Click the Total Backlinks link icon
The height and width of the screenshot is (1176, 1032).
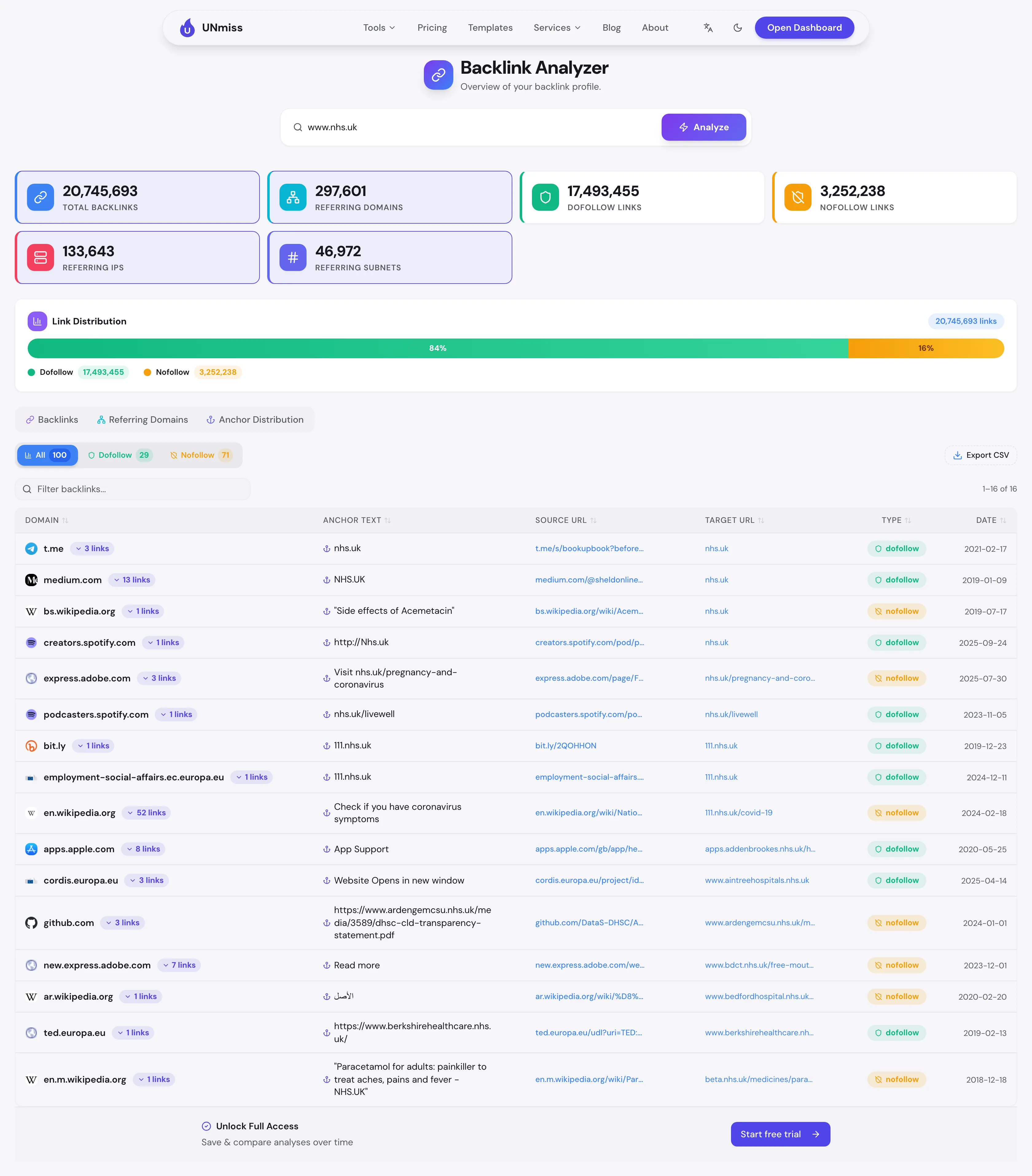(40, 197)
